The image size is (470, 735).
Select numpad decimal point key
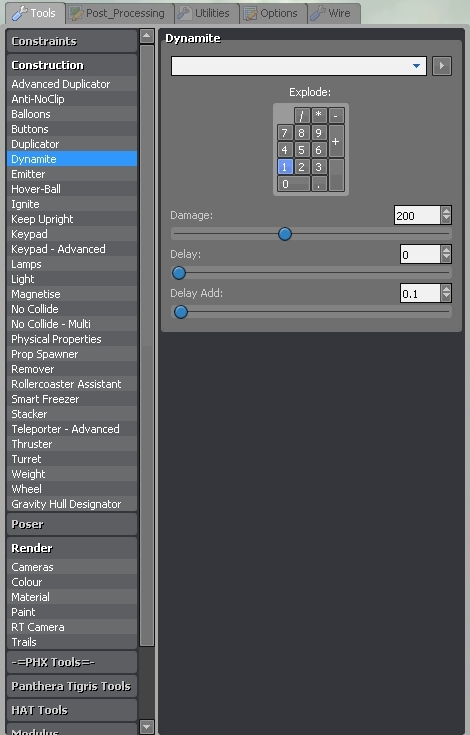pyautogui.click(x=319, y=184)
